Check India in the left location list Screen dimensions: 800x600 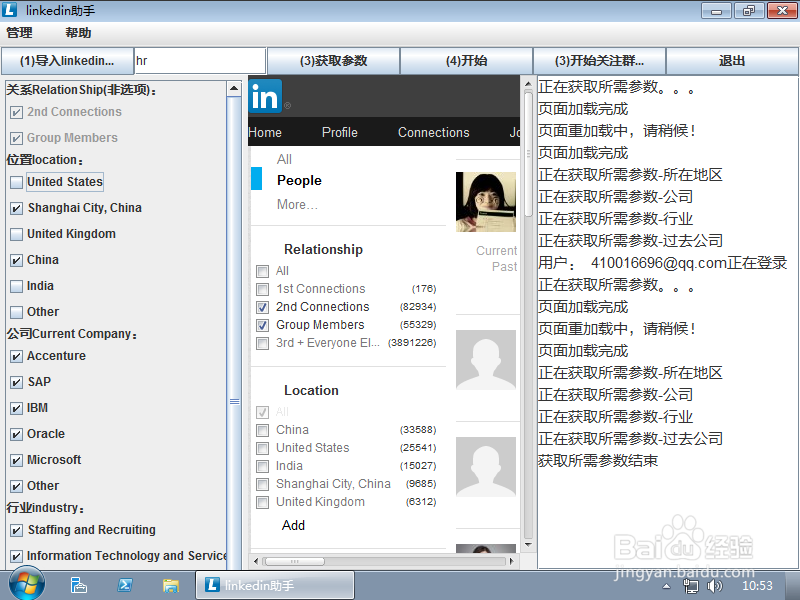(16, 286)
